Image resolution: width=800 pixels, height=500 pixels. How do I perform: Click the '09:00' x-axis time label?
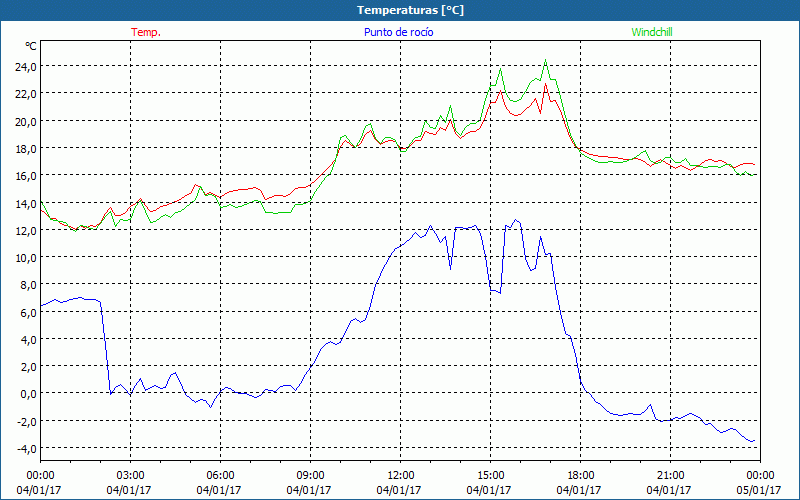point(310,476)
